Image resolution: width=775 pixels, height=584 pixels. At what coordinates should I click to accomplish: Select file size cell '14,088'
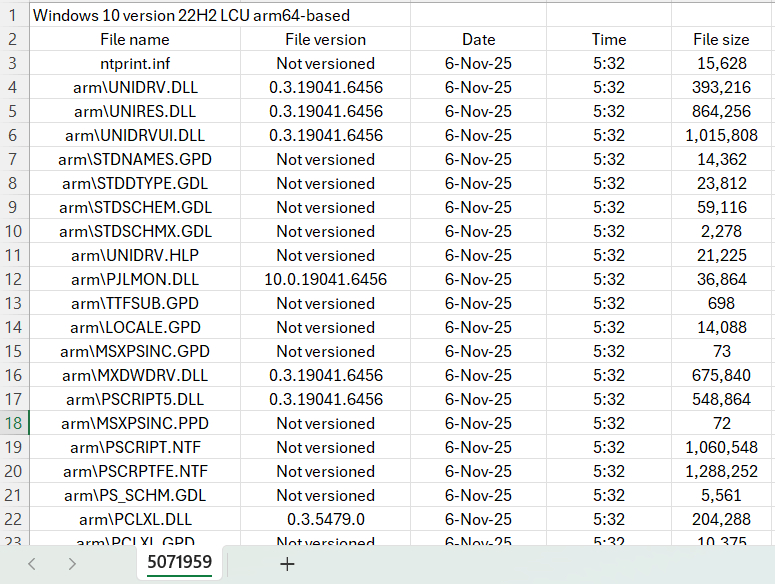click(x=722, y=327)
